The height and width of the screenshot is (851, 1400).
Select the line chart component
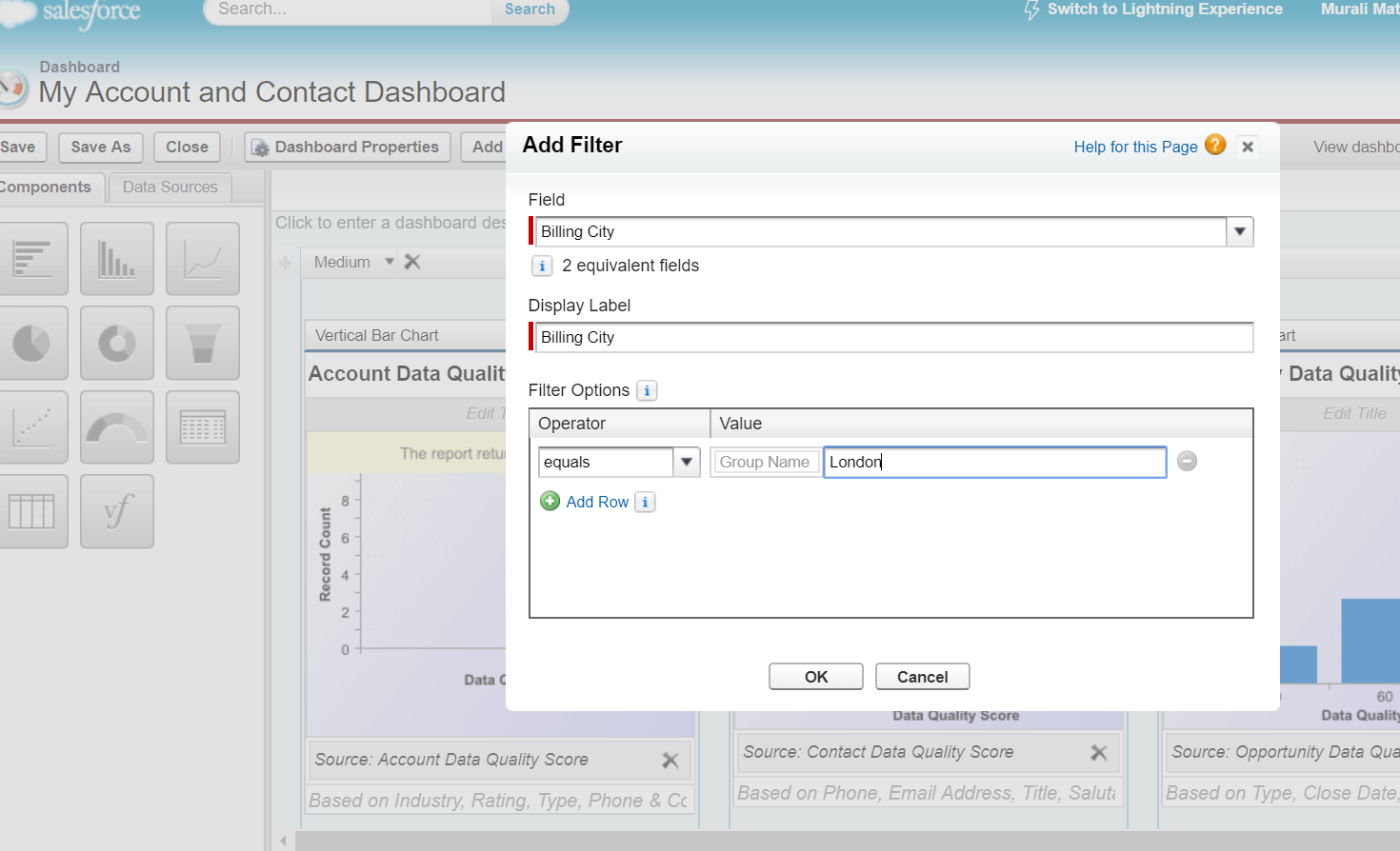coord(202,259)
